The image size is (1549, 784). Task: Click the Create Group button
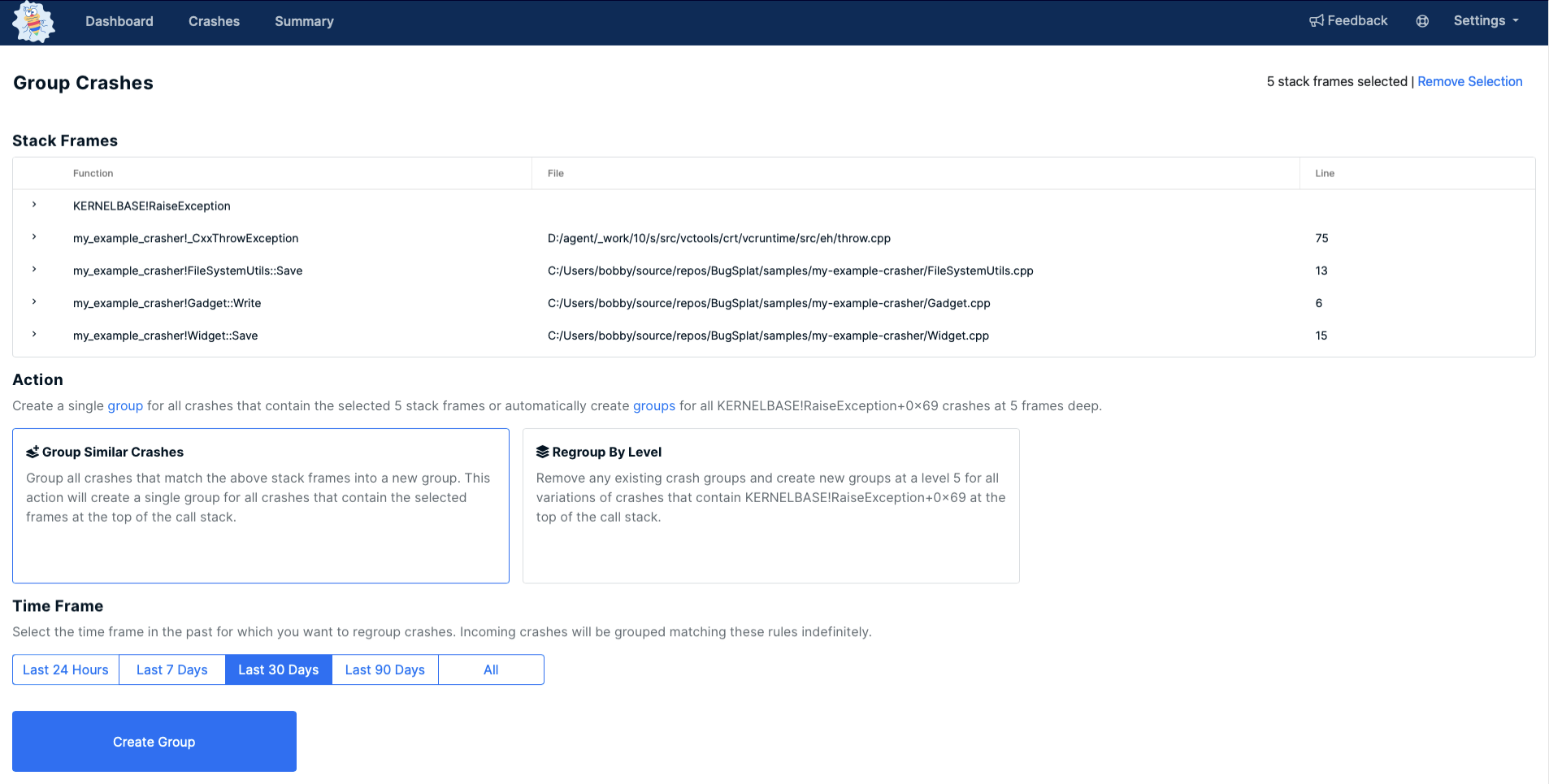click(154, 741)
